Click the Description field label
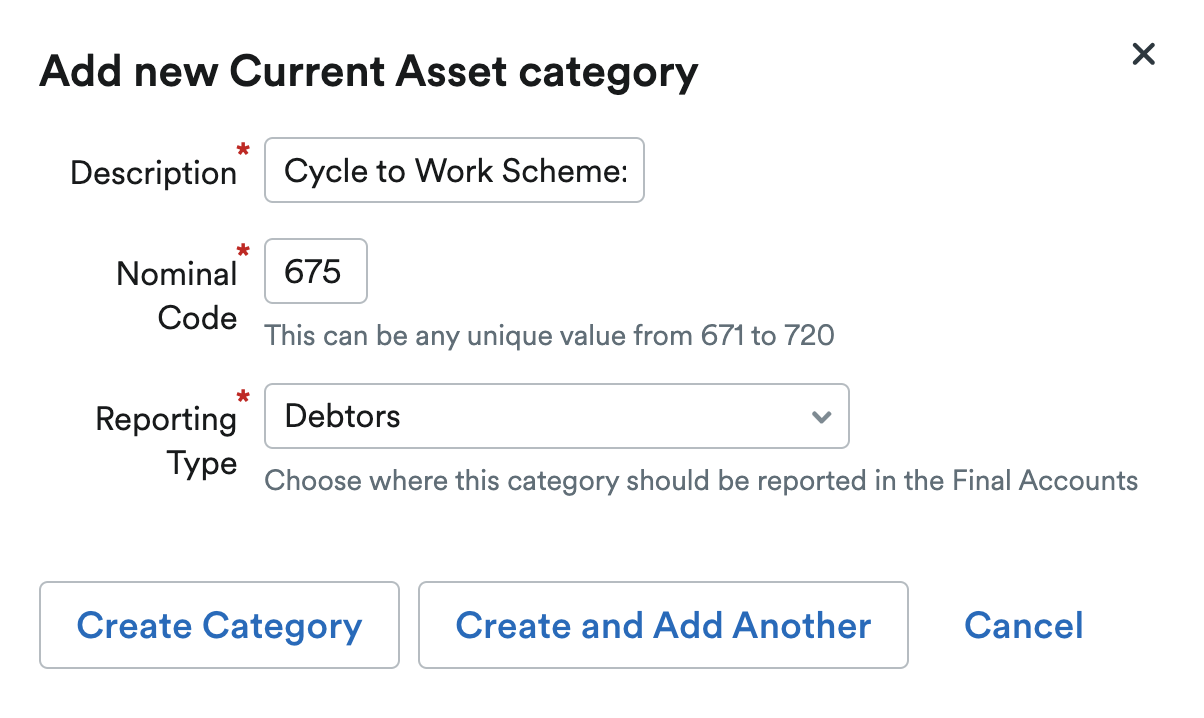The height and width of the screenshot is (718, 1204). (x=153, y=173)
